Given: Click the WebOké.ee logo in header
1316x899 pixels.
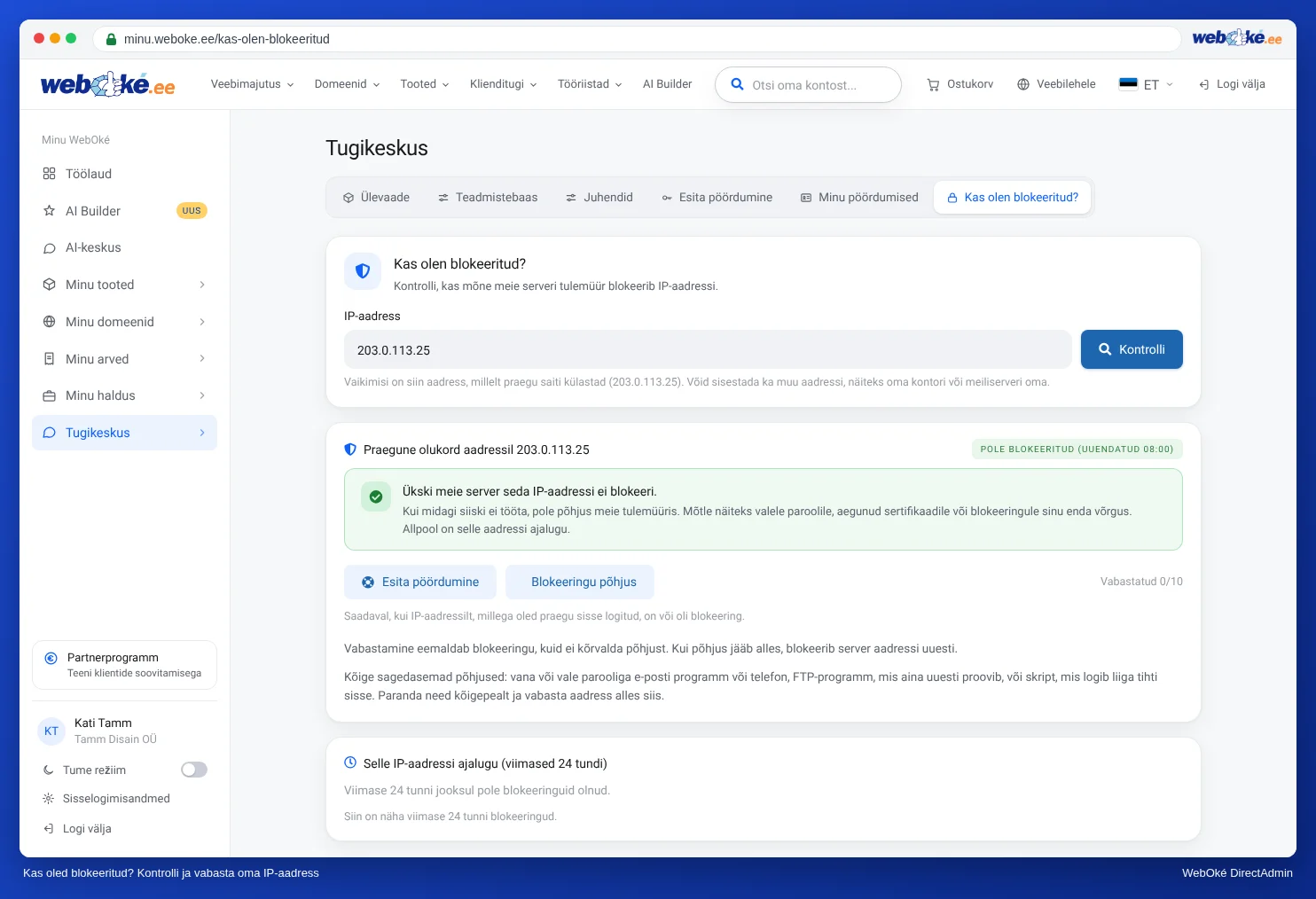Looking at the screenshot, I should click(x=107, y=84).
